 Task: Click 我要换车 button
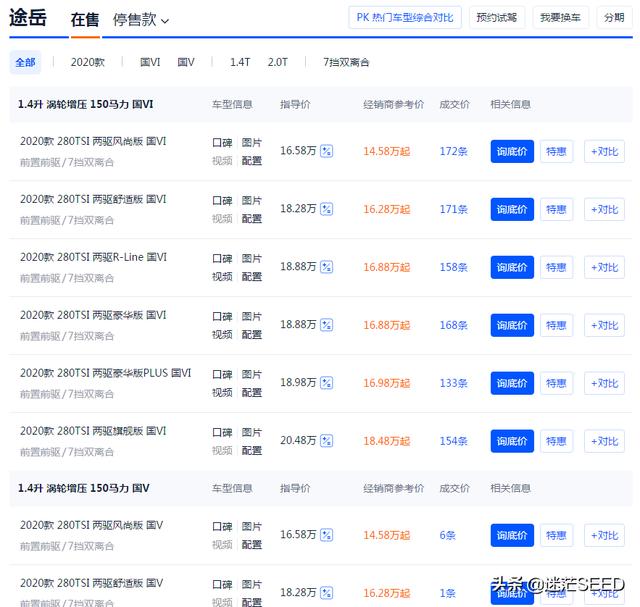click(560, 18)
